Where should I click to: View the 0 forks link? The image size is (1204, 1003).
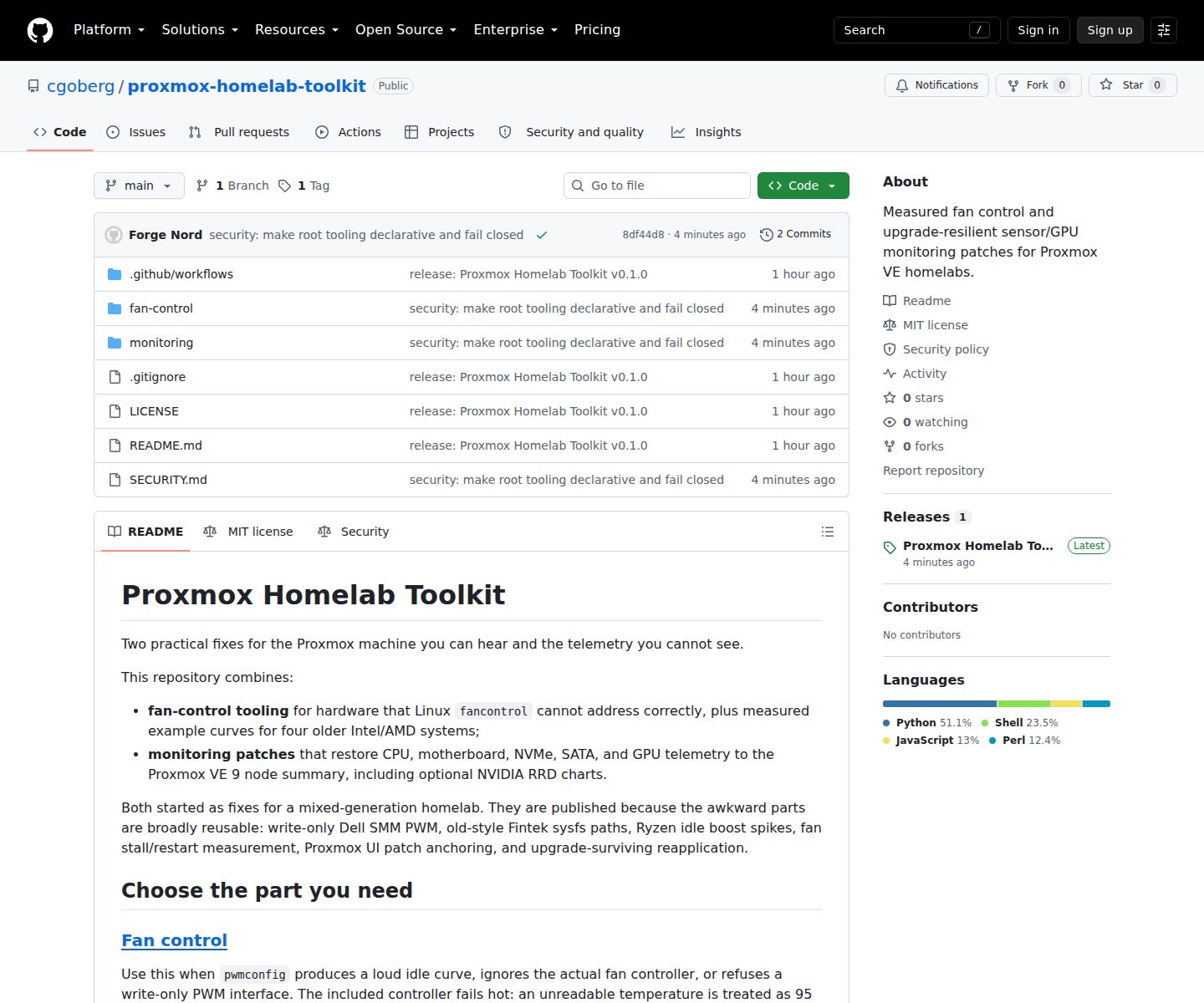coord(913,446)
